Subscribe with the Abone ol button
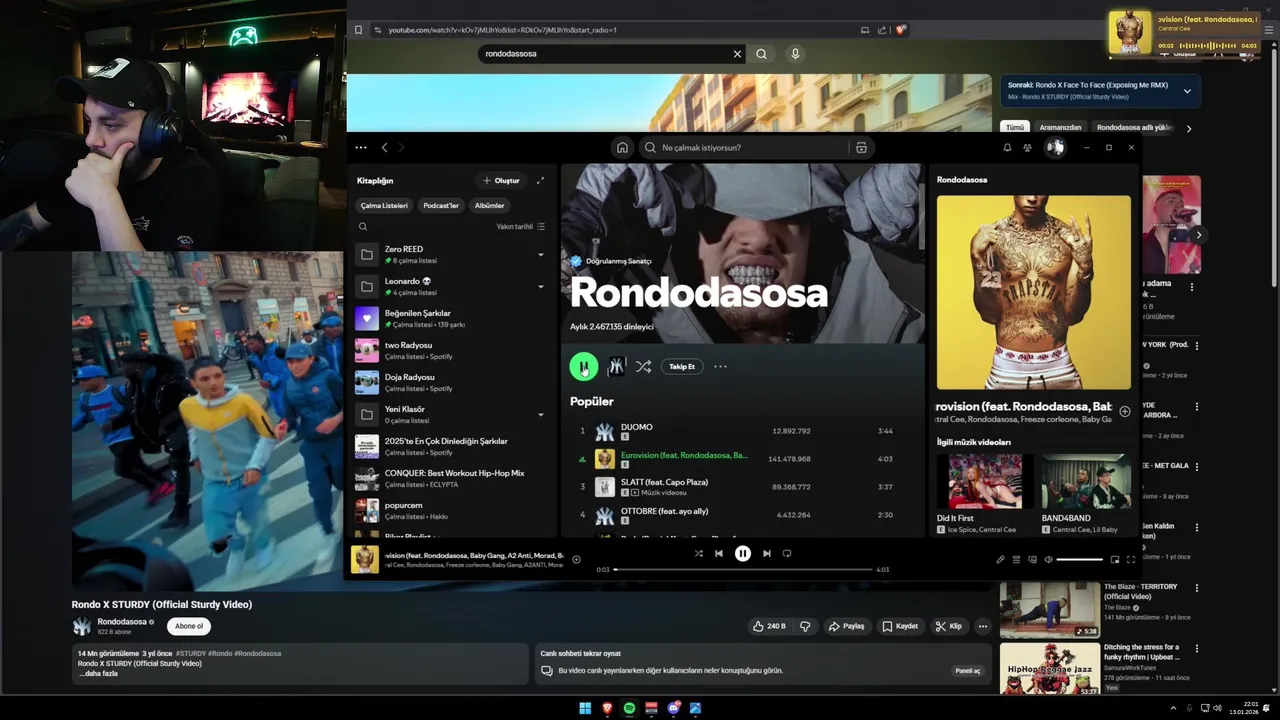Viewport: 1280px width, 720px height. [189, 626]
